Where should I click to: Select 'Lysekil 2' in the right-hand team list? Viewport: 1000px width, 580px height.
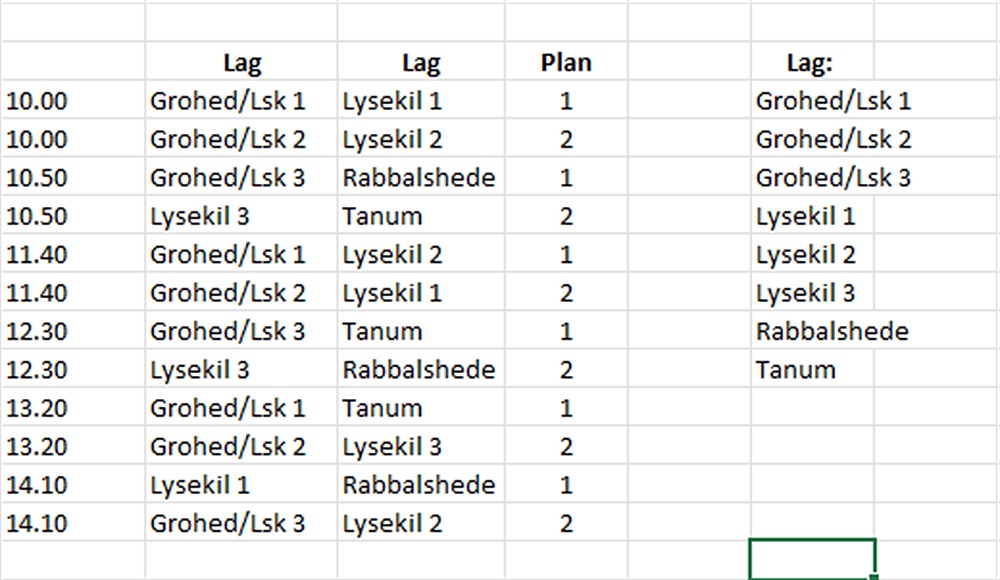coord(806,254)
